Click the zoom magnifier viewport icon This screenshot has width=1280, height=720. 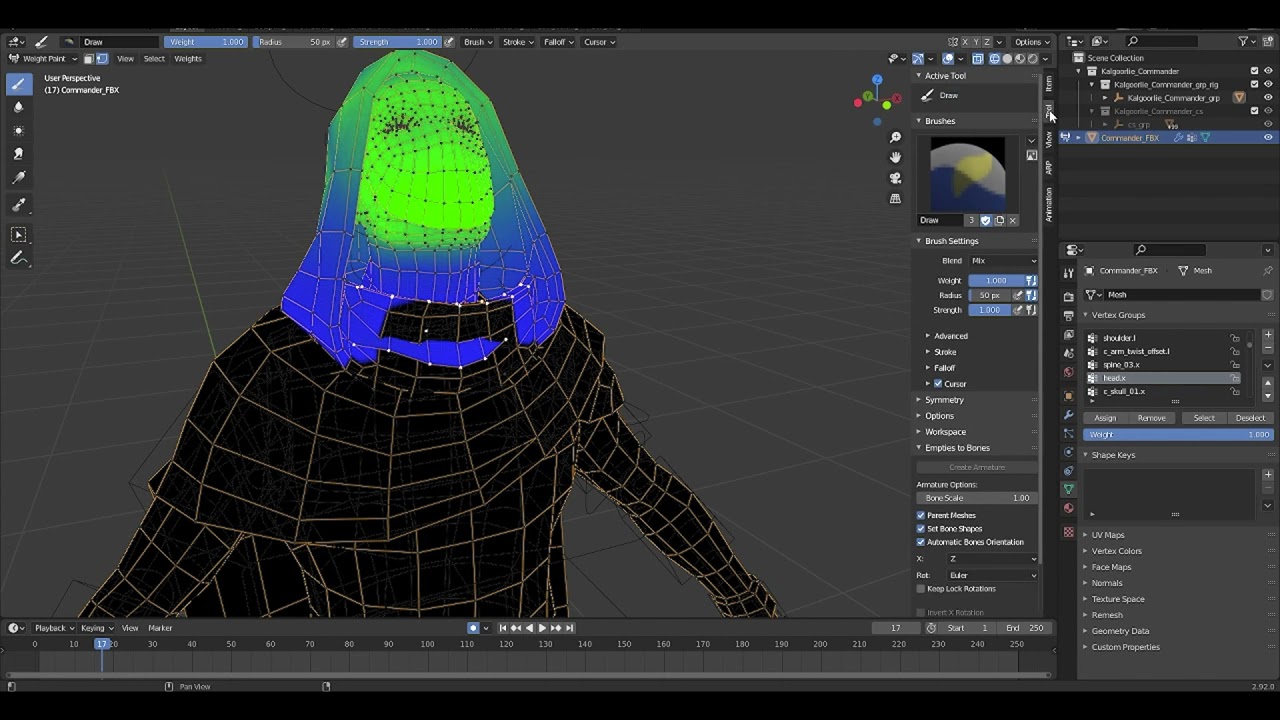pyautogui.click(x=895, y=137)
